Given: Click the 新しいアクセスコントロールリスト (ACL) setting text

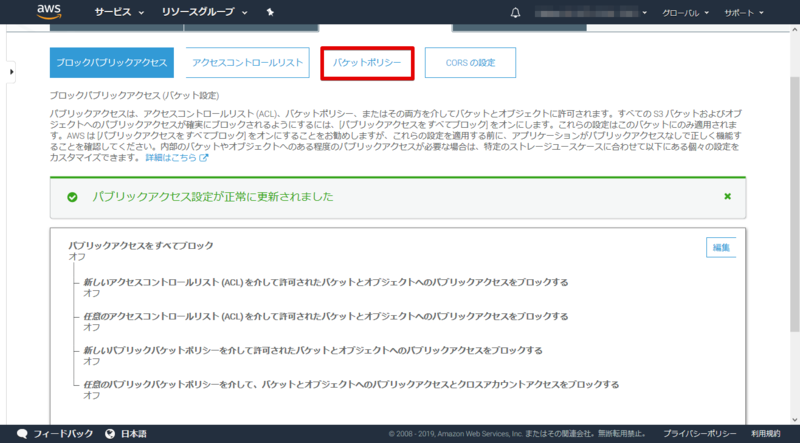Looking at the screenshot, I should coord(326,282).
